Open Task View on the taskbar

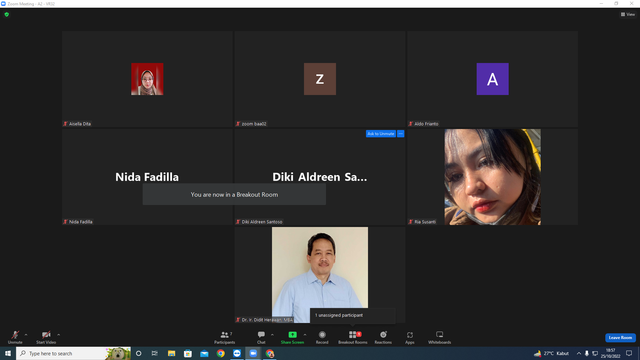point(155,353)
